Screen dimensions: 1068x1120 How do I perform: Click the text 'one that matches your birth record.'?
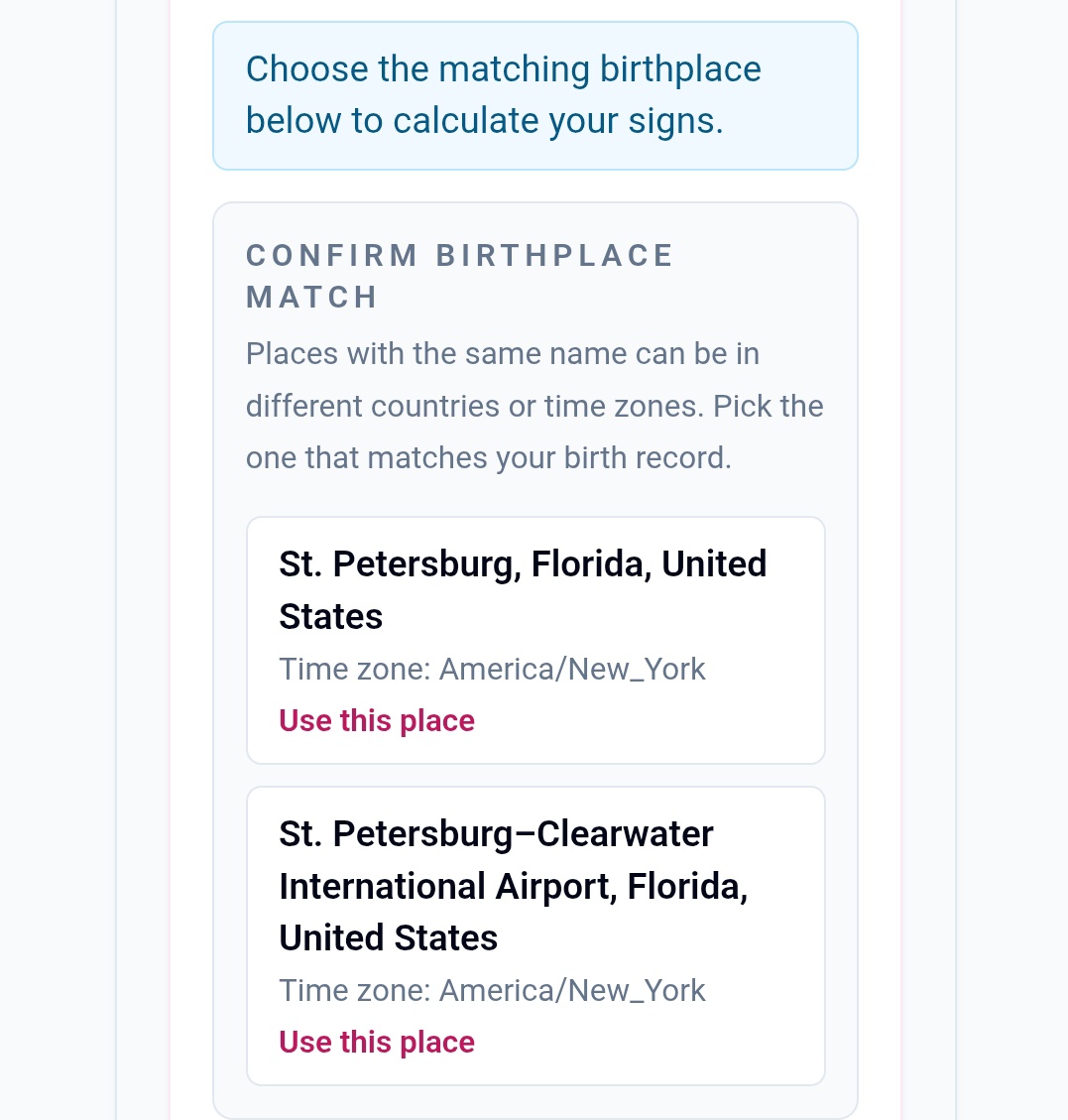489,458
